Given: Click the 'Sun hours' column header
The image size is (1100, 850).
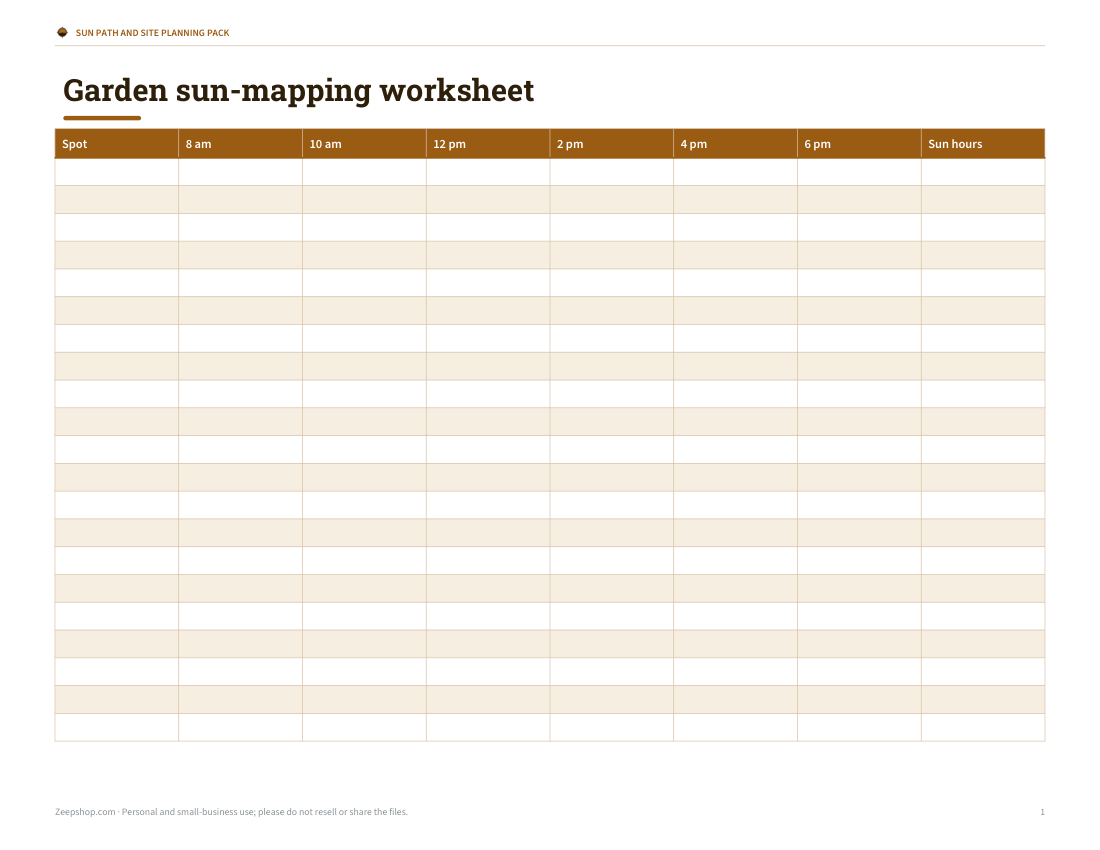Looking at the screenshot, I should [983, 144].
